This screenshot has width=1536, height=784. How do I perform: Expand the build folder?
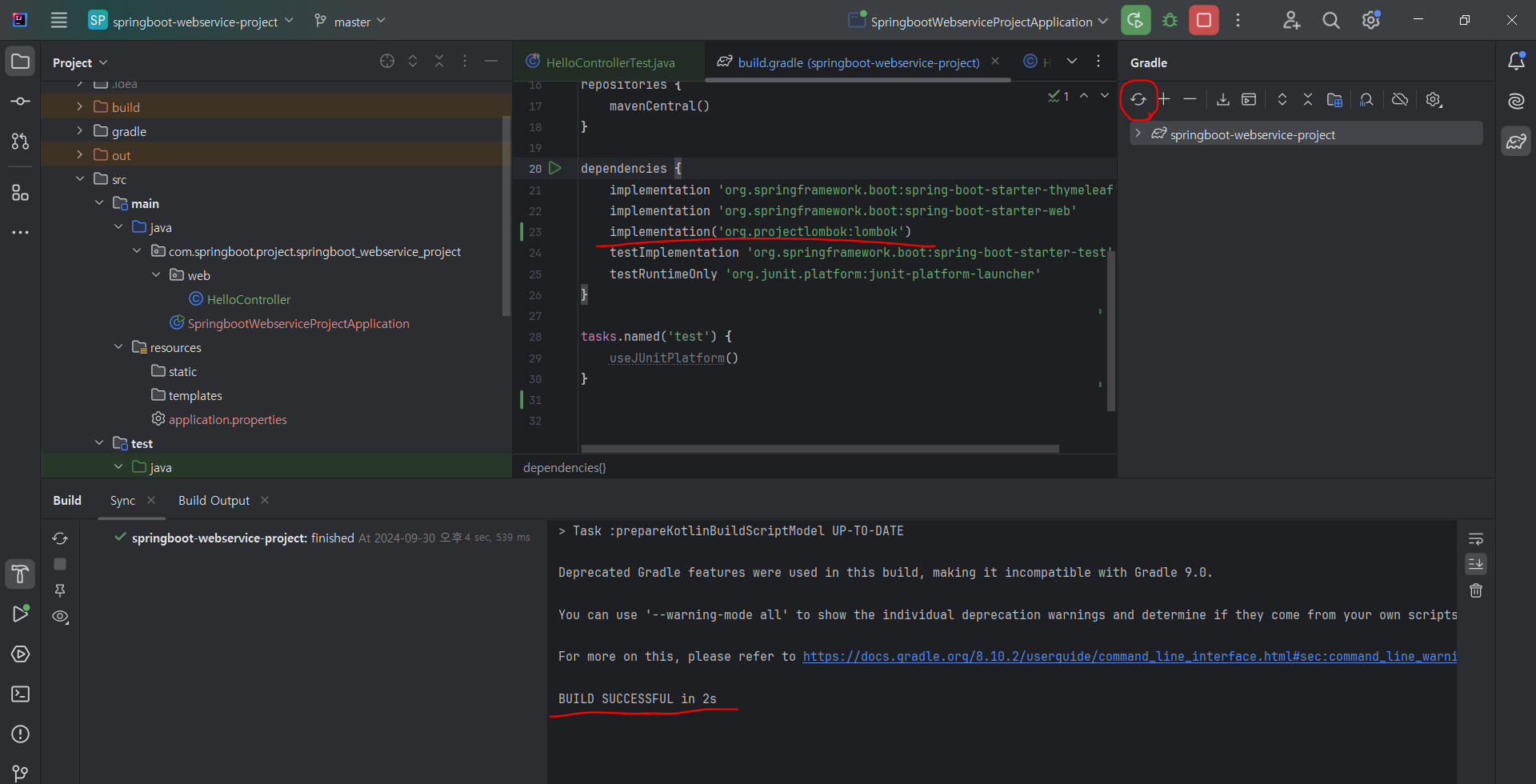tap(79, 106)
